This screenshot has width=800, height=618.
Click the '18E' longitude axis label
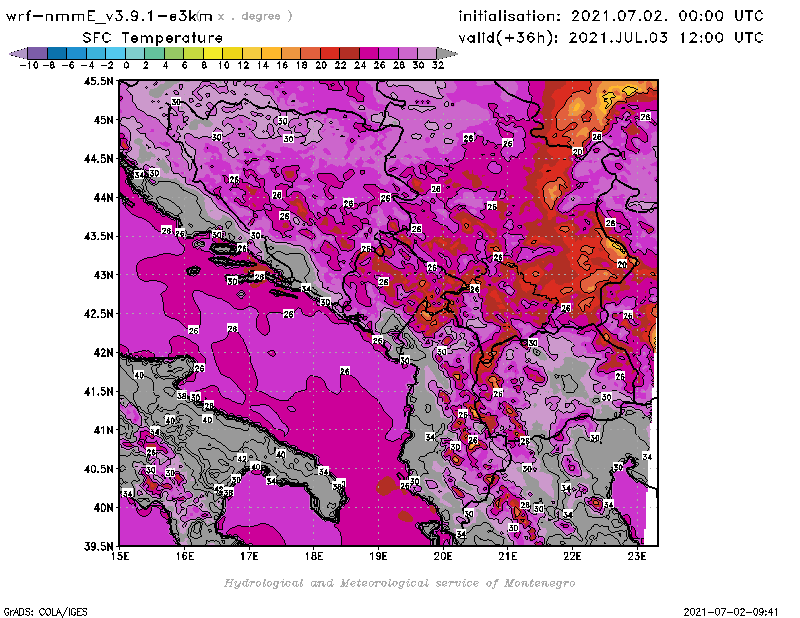pos(314,556)
